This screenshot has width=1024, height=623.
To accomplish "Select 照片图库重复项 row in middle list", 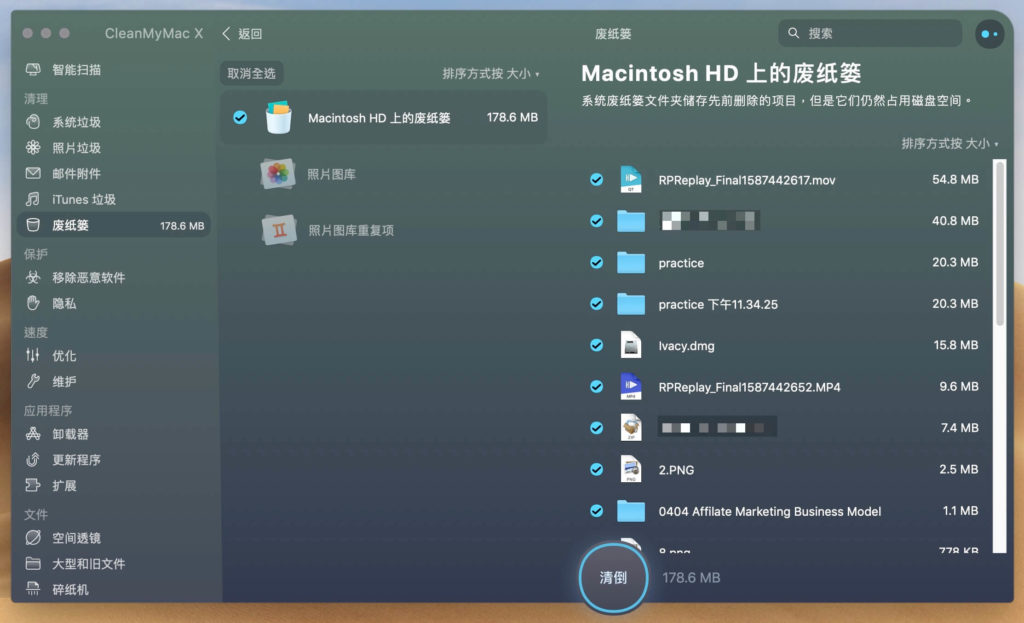I will pyautogui.click(x=384, y=230).
